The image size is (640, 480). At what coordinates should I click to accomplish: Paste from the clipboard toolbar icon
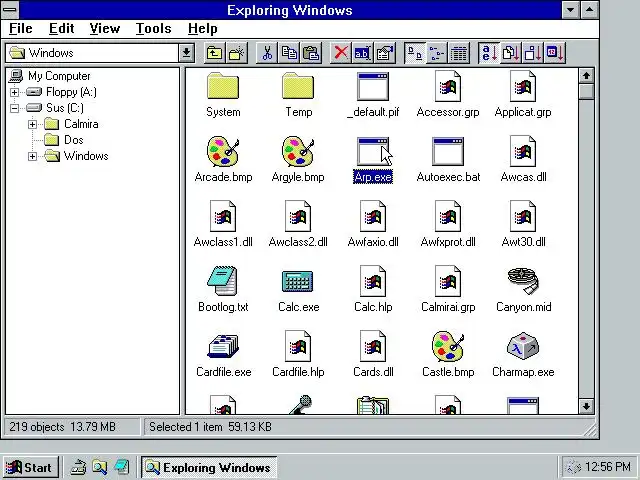click(x=311, y=53)
